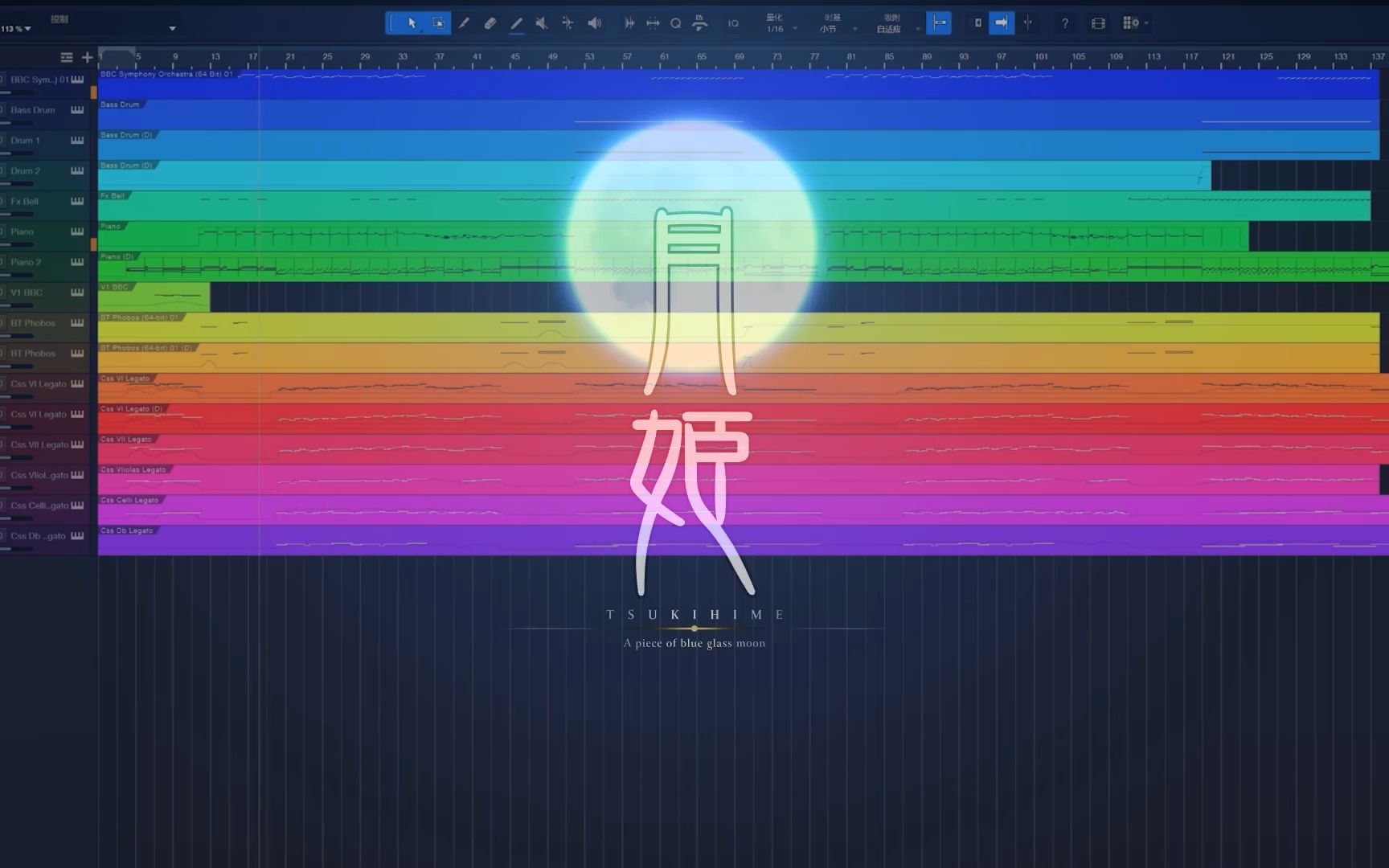Select the Css Viol..gato track name

pyautogui.click(x=39, y=475)
